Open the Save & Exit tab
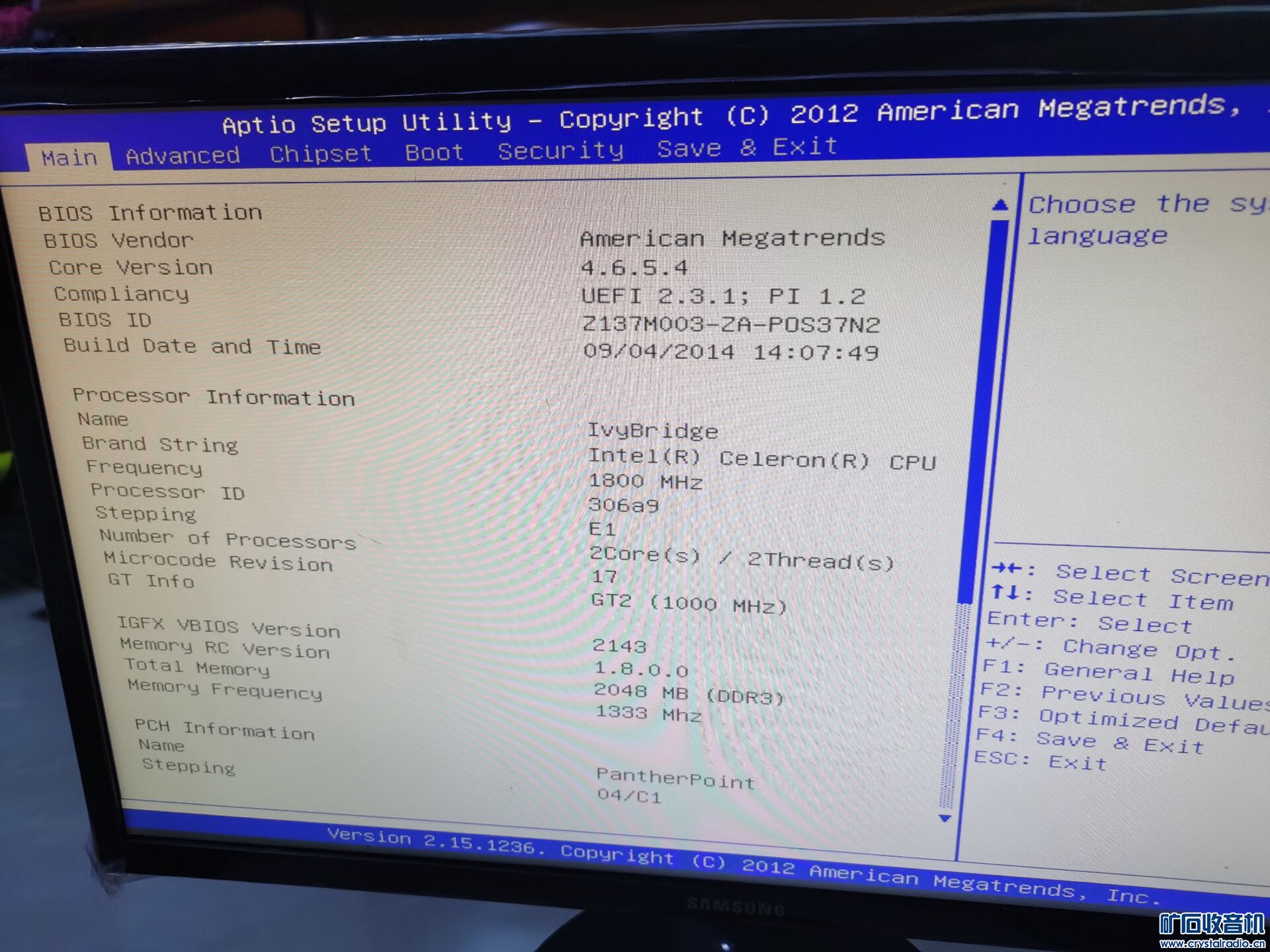Screen dimensions: 1270x952 click(x=747, y=147)
